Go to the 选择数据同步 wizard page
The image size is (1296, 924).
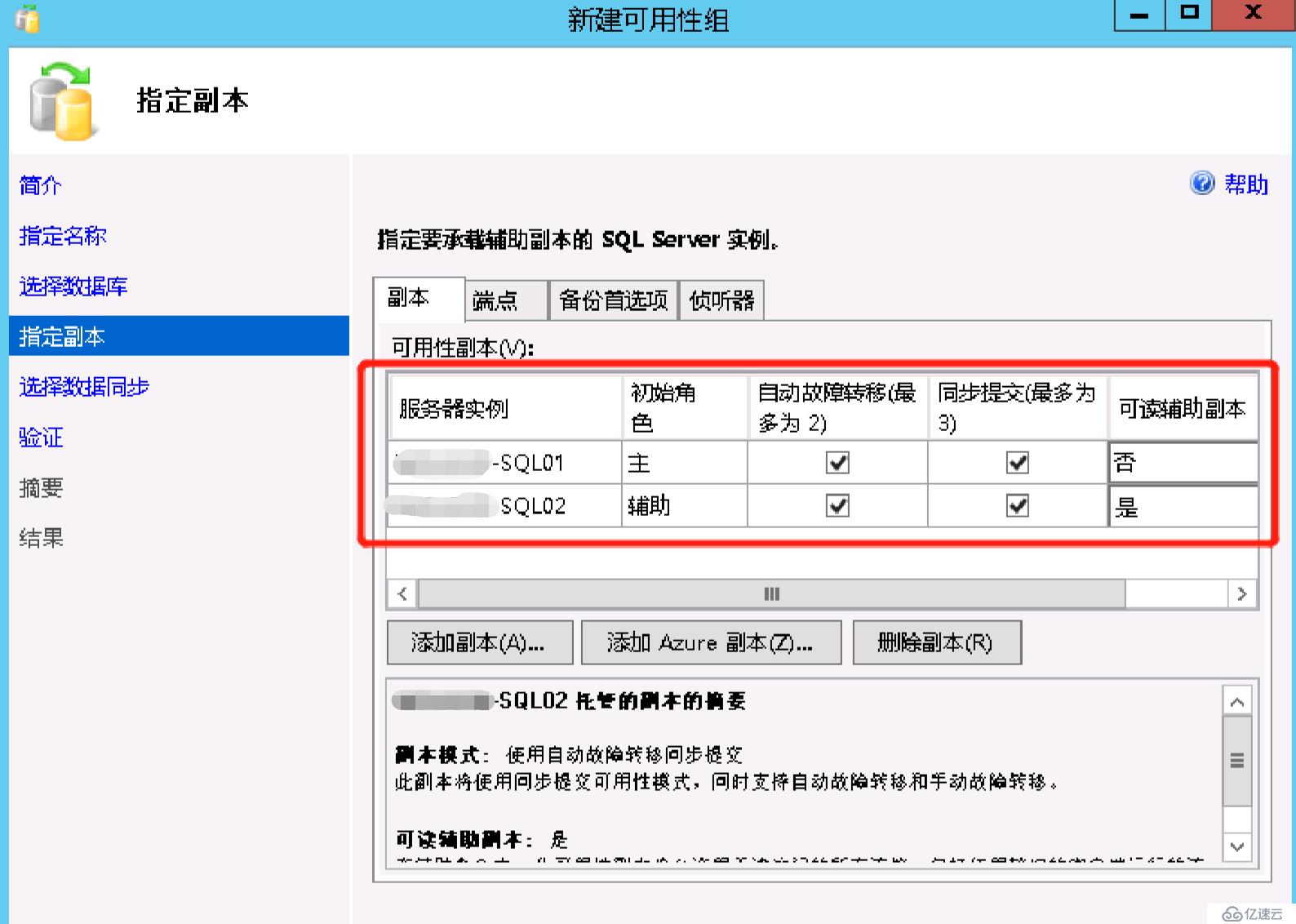coord(84,387)
